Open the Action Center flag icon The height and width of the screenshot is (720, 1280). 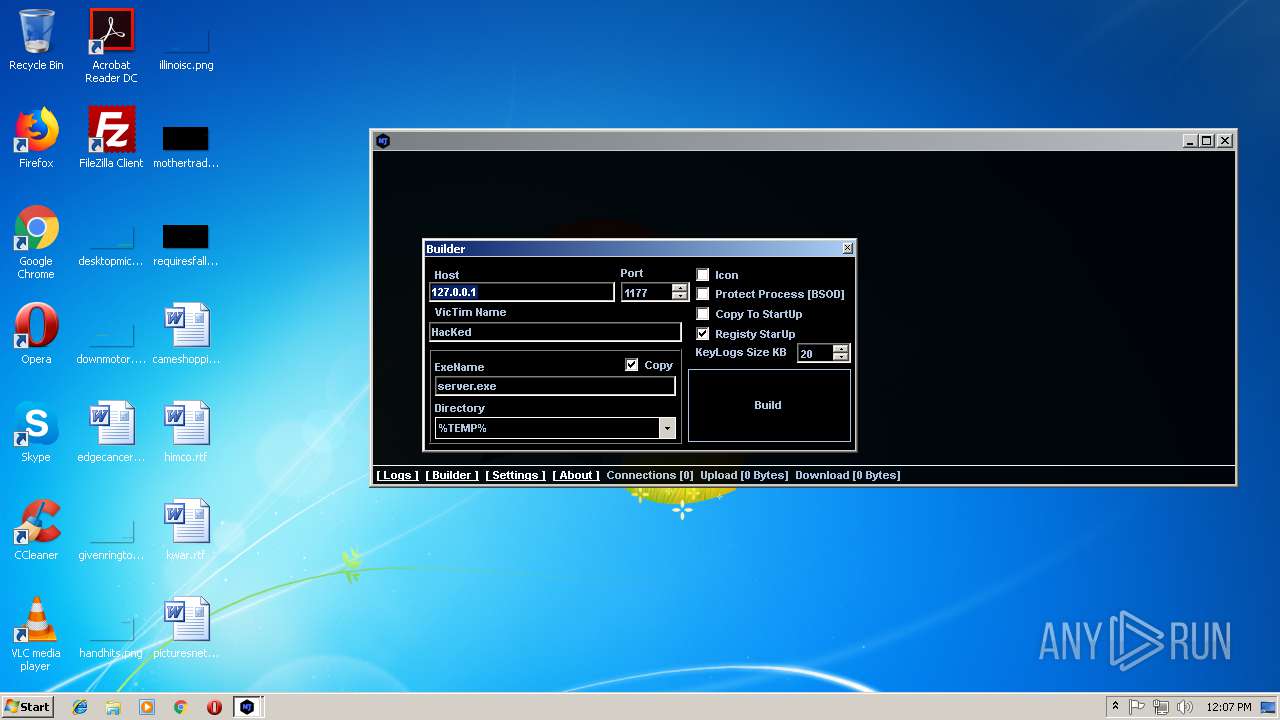click(1137, 707)
